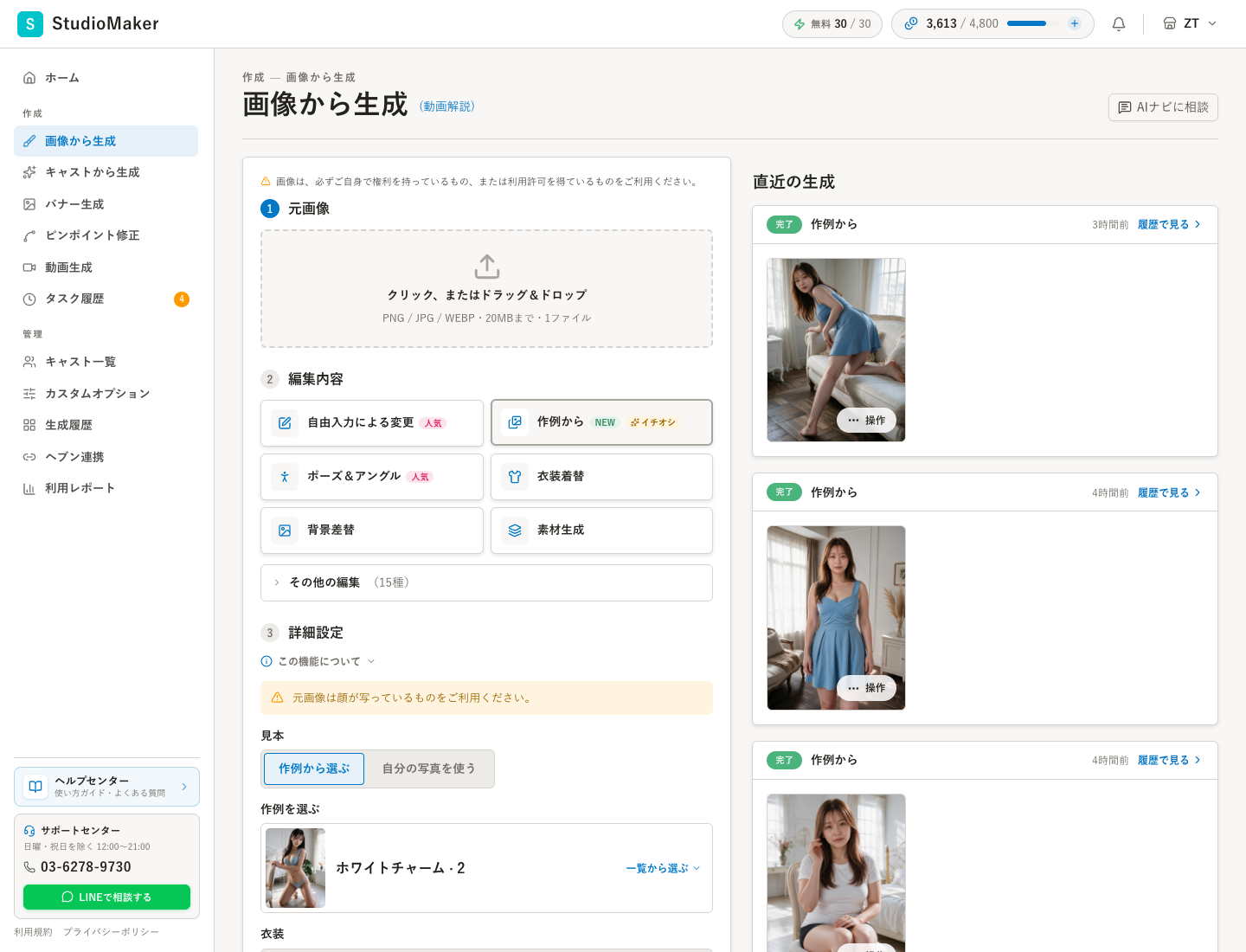The image size is (1246, 952).
Task: Select ポーズ＆アングル edit option
Action: [372, 477]
